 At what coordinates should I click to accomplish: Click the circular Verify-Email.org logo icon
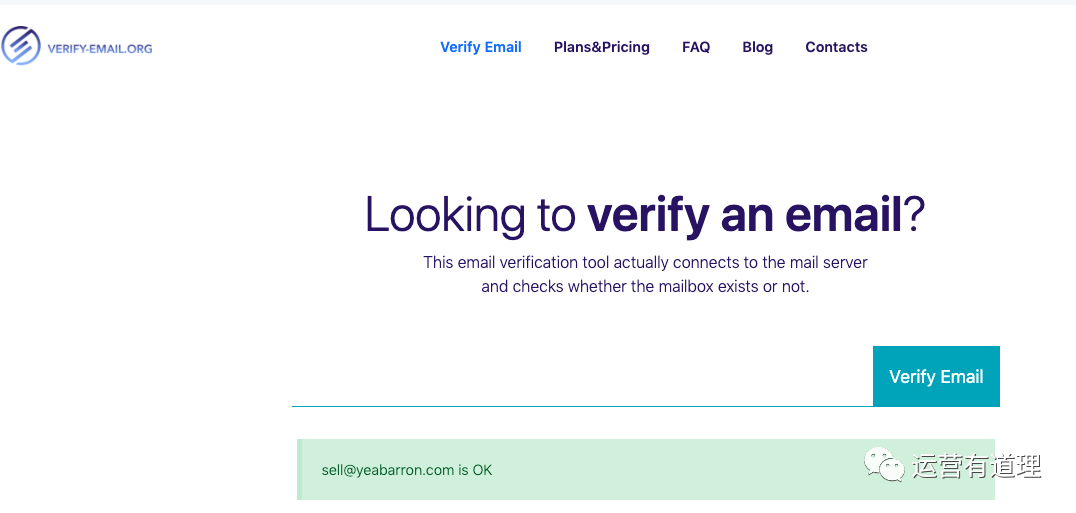click(21, 46)
